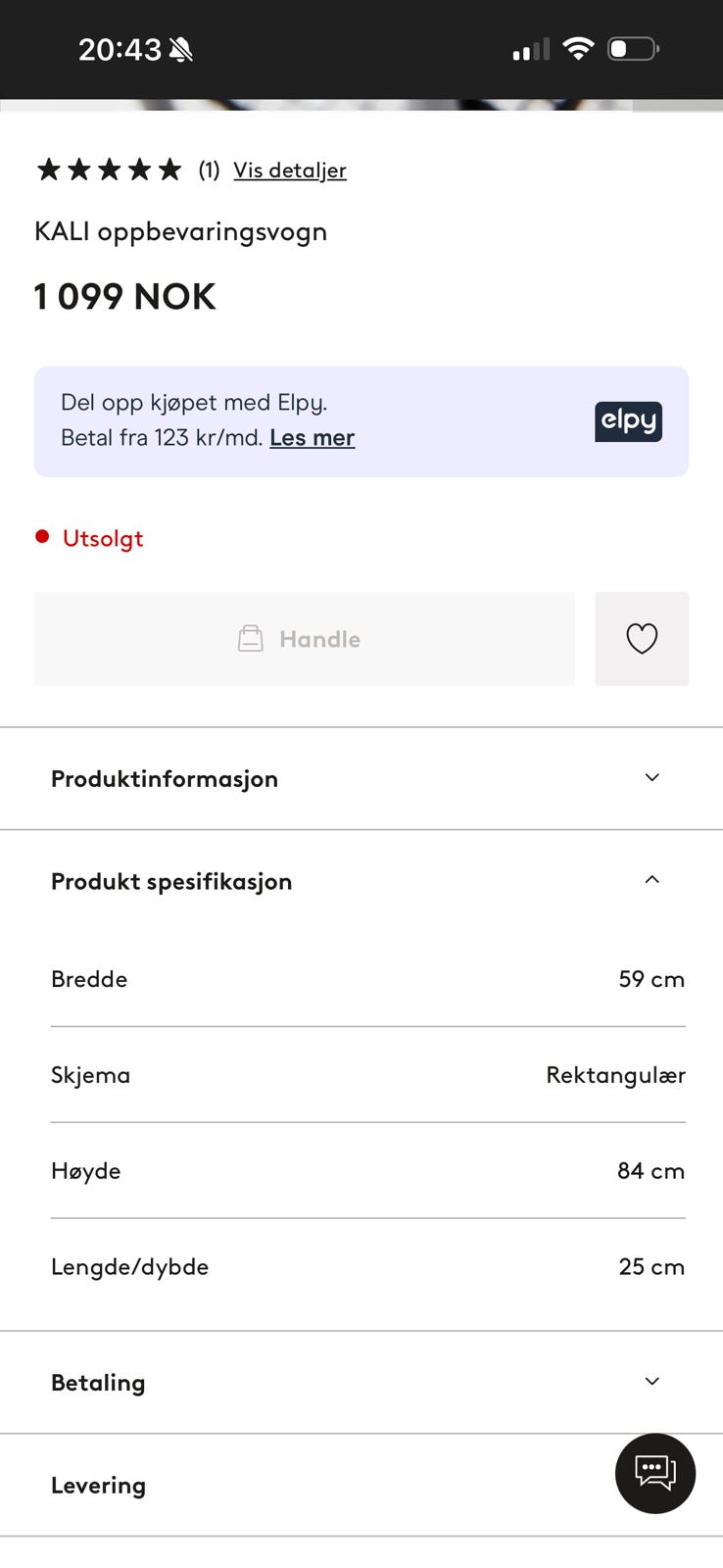Tap the five-star rating icons
Viewport: 723px width, 1568px height.
(109, 170)
